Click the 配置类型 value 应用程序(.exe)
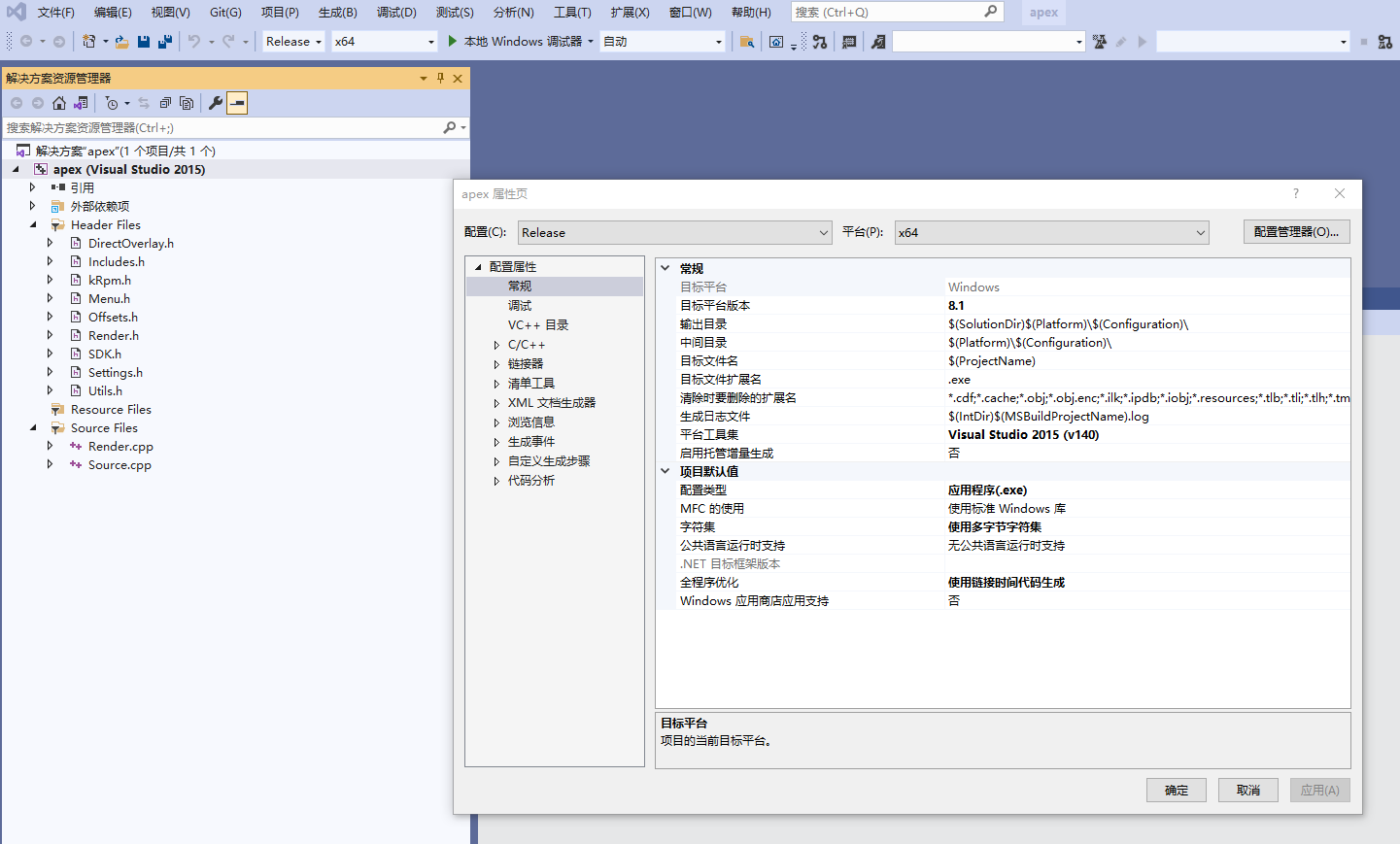The width and height of the screenshot is (1400, 844). pyautogui.click(x=987, y=490)
